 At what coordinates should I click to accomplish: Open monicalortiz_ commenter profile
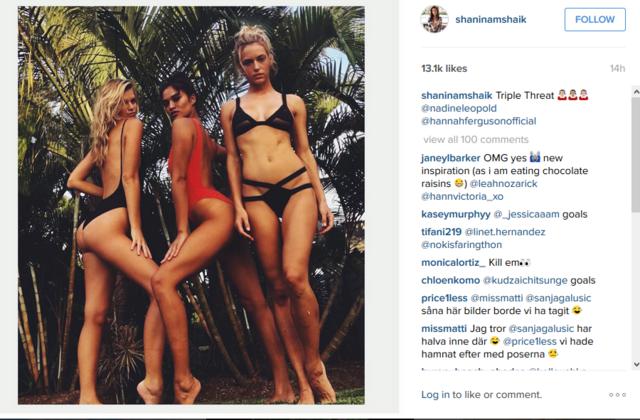point(453,262)
